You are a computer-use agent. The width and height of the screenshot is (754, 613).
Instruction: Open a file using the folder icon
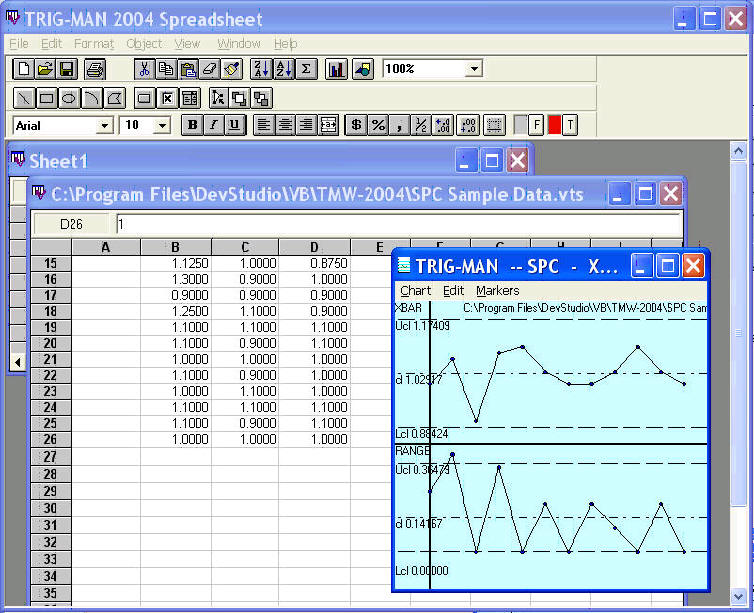click(x=45, y=69)
